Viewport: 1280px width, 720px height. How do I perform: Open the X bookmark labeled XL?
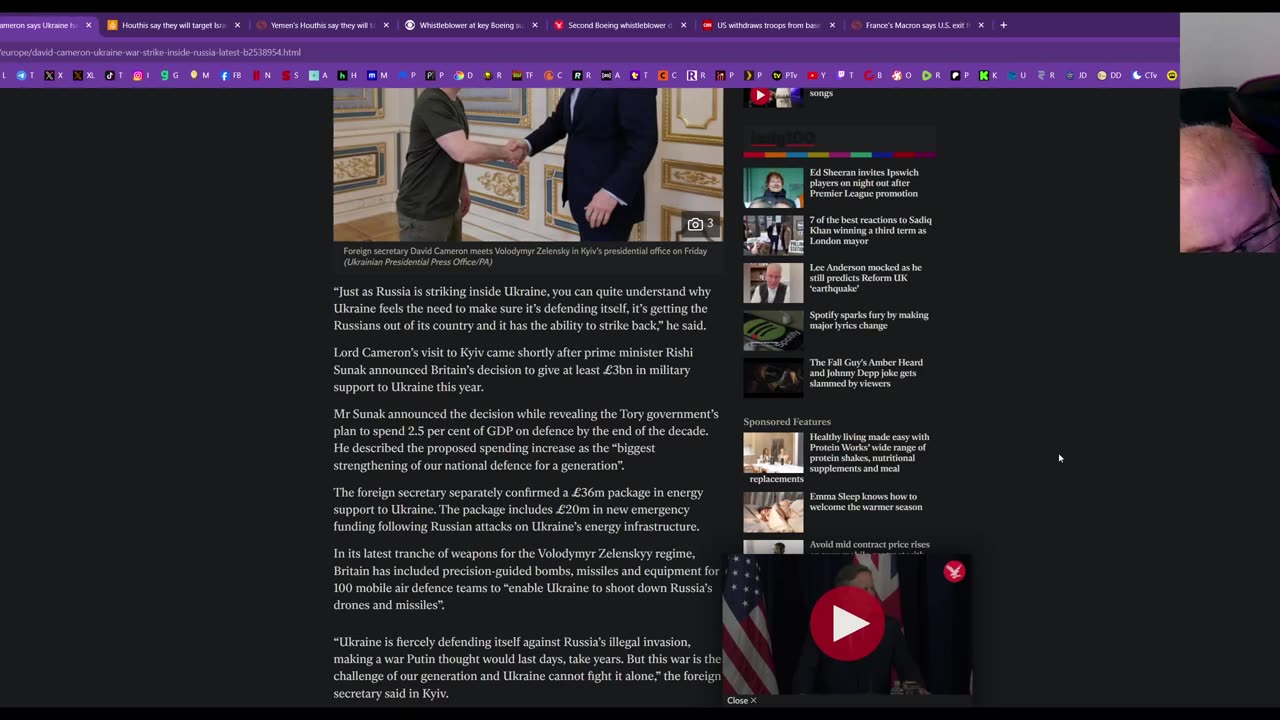click(83, 75)
